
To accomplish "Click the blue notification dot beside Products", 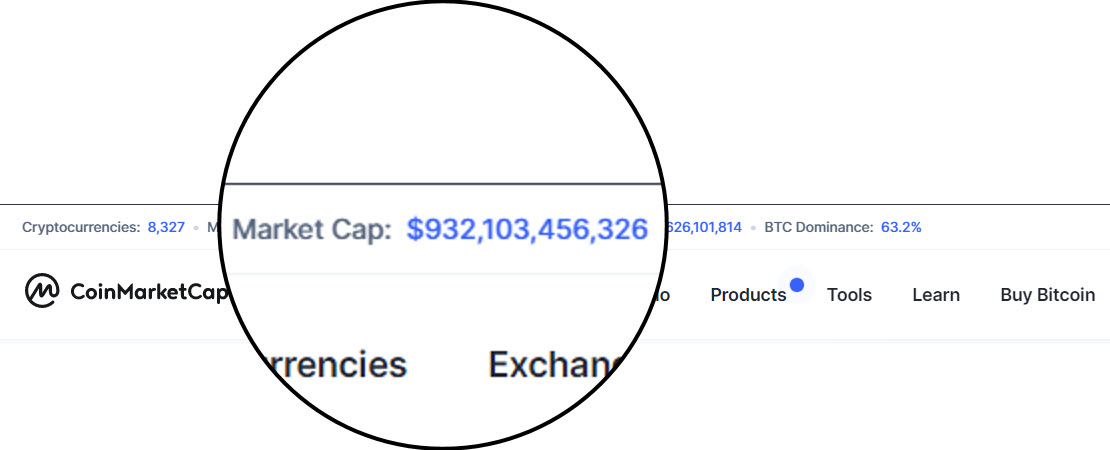I will point(797,285).
